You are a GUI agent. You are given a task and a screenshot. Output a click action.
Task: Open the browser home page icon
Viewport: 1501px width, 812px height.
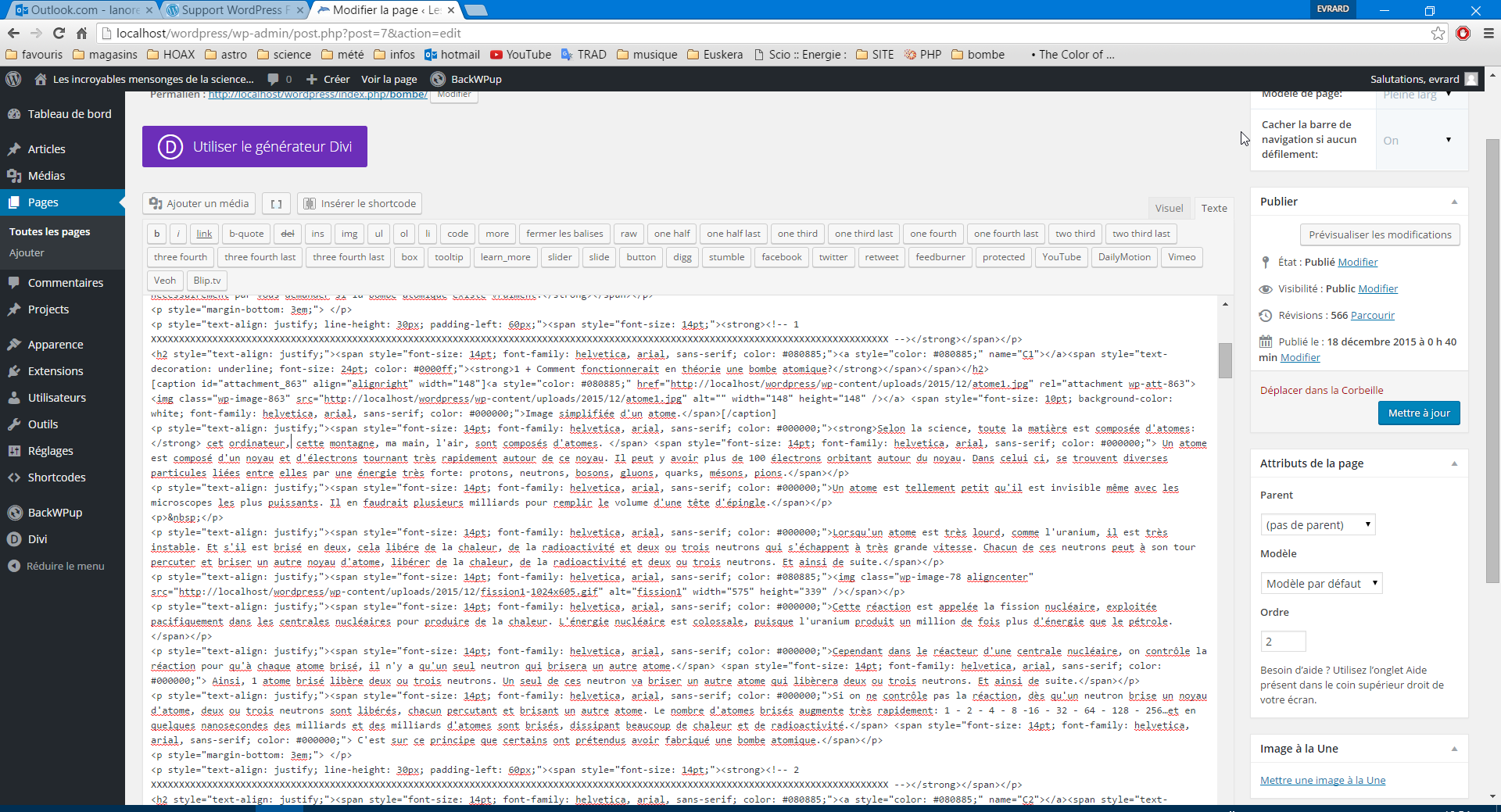pyautogui.click(x=81, y=33)
